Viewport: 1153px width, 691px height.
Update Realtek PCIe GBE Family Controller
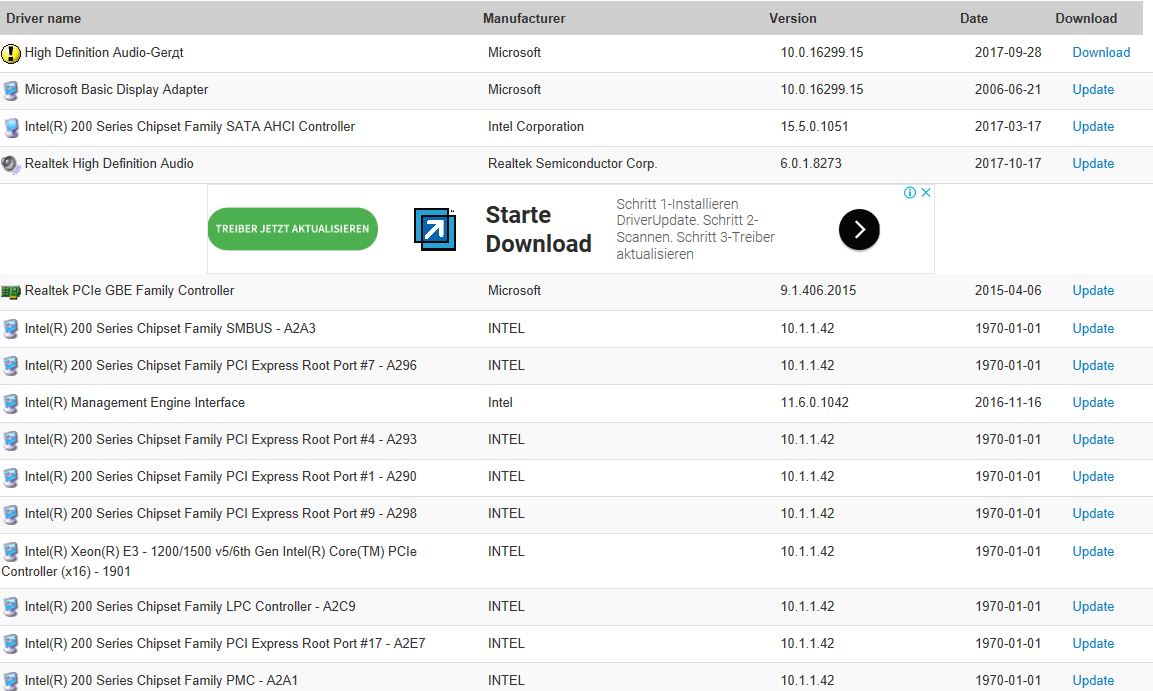(1093, 290)
